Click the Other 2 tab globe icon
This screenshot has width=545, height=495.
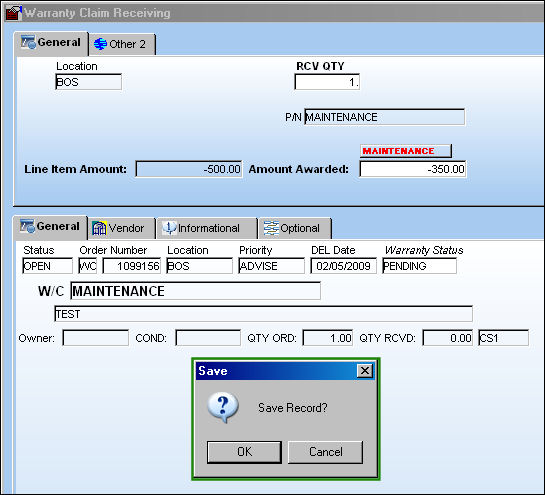[100, 44]
